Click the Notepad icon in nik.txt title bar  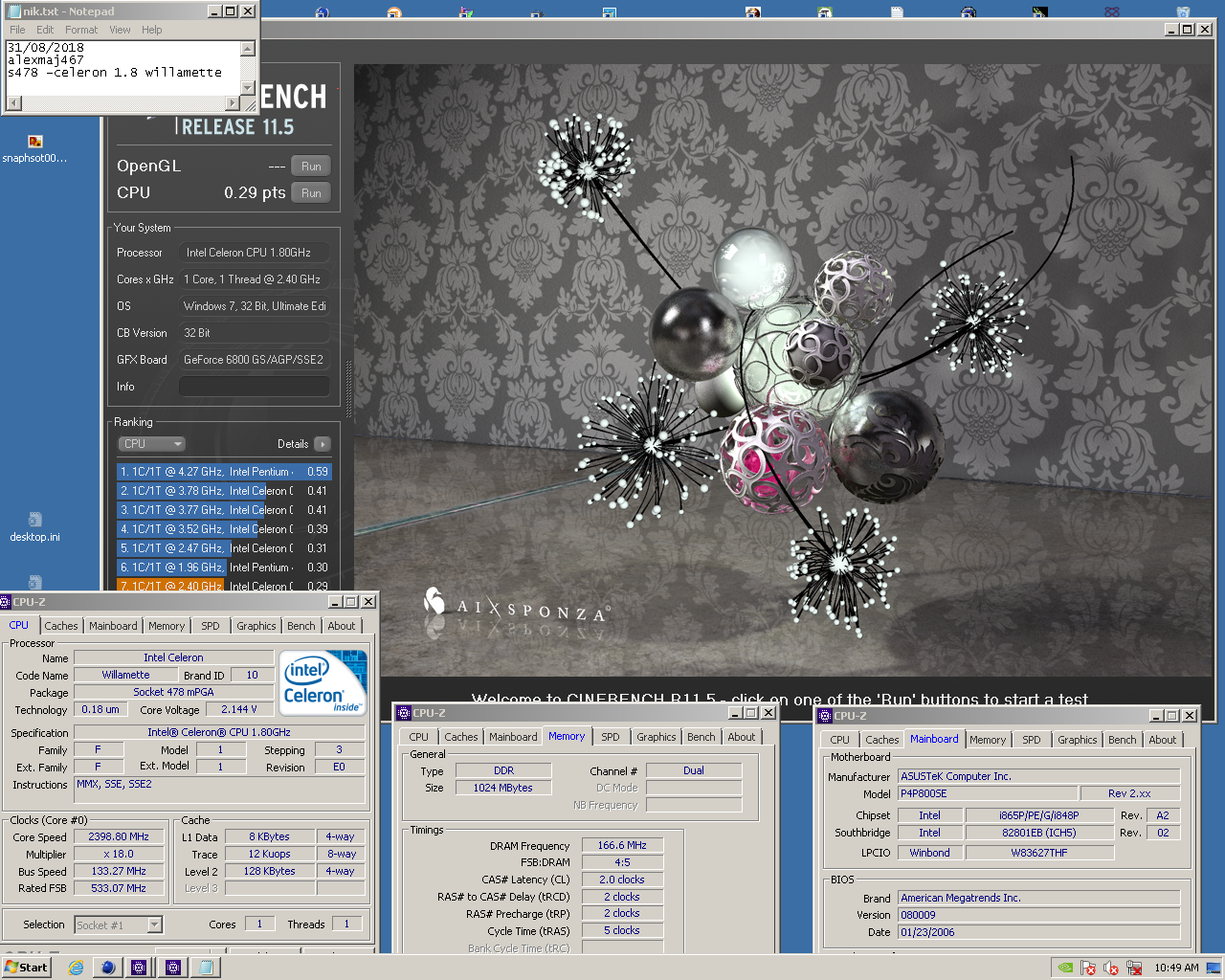coord(13,11)
